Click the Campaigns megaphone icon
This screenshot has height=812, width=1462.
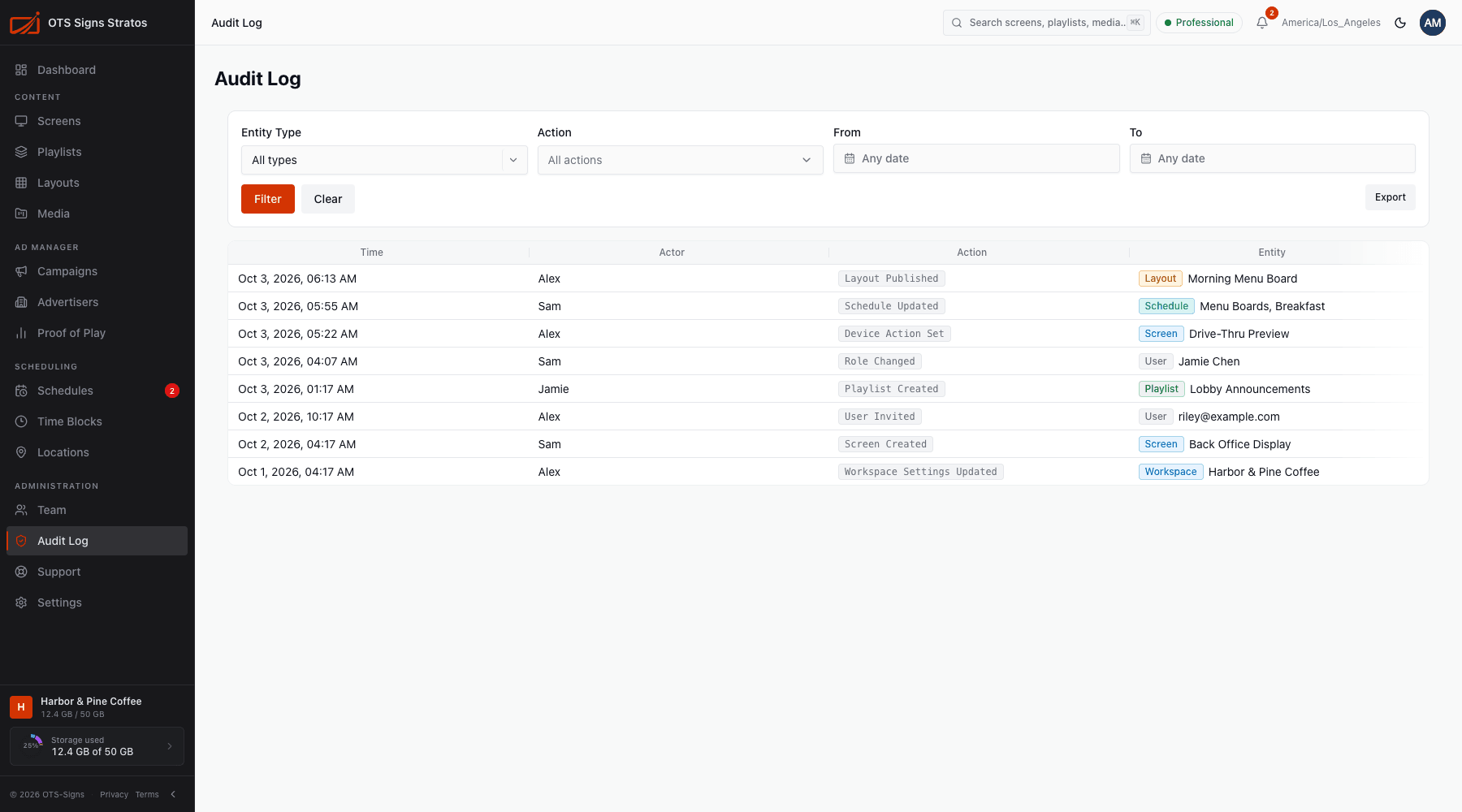[21, 271]
